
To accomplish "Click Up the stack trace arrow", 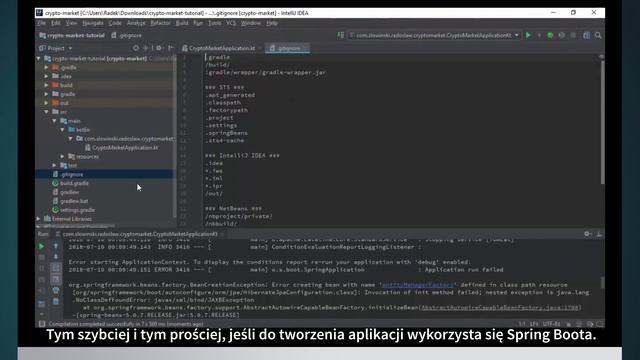I will coord(56,247).
